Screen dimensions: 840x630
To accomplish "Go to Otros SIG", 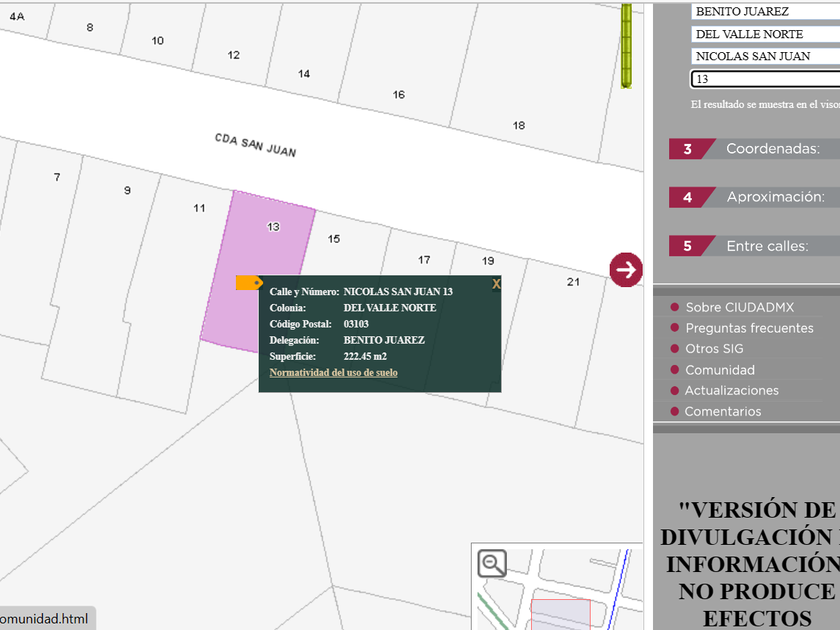I will (714, 349).
